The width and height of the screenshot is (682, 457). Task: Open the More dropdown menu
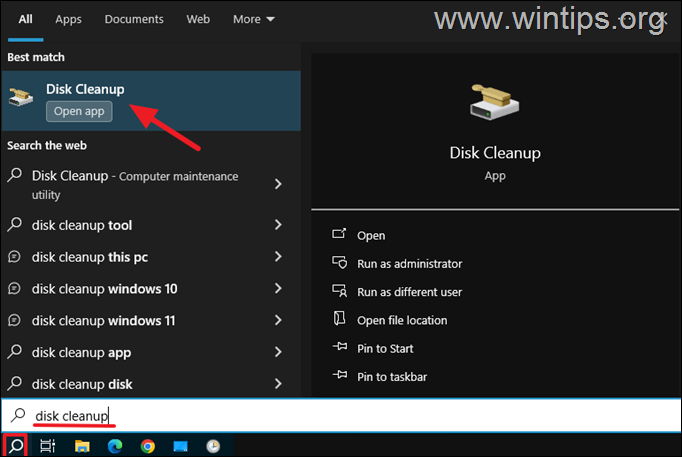[253, 19]
